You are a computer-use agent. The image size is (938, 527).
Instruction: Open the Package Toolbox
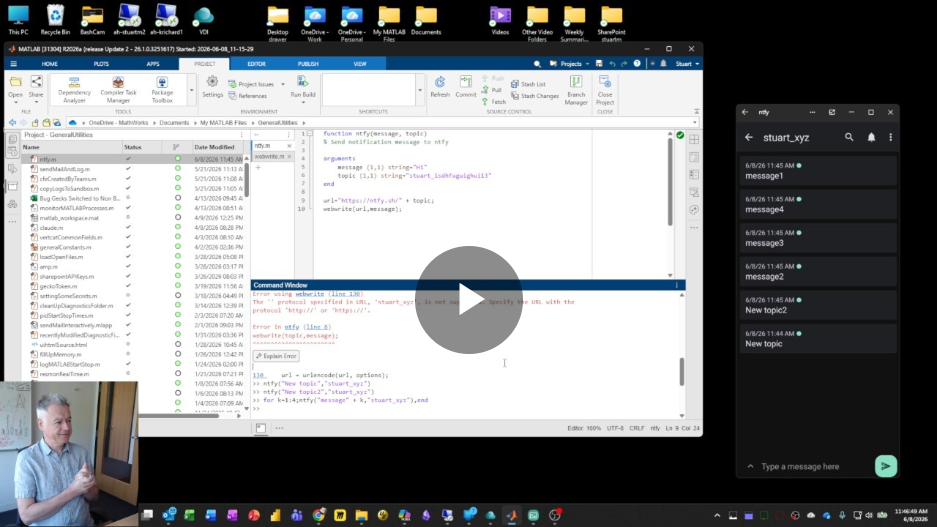point(162,90)
